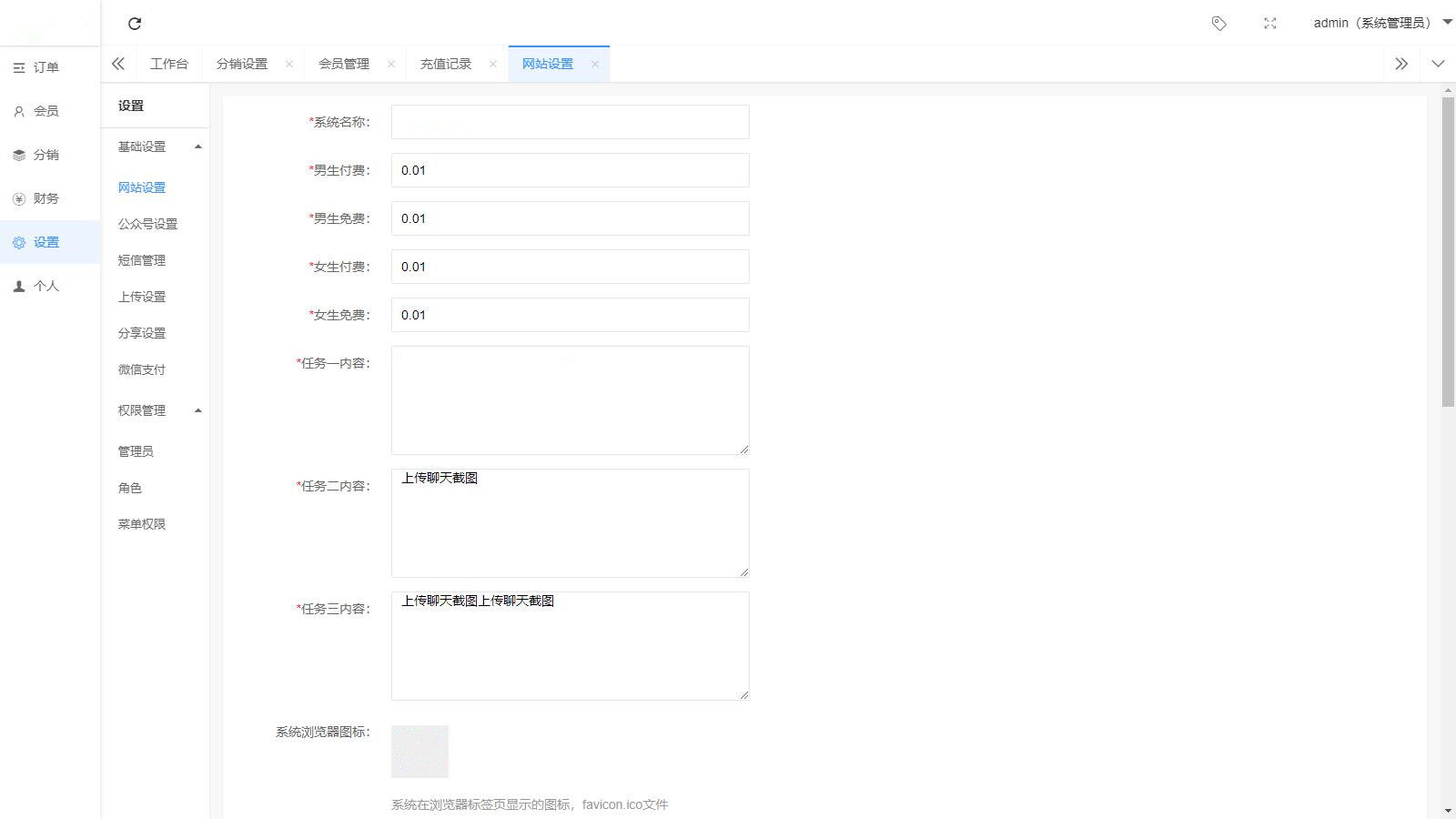Viewport: 1456px width, 819px height.
Task: Close the 分销设置 tab
Action: (x=289, y=64)
